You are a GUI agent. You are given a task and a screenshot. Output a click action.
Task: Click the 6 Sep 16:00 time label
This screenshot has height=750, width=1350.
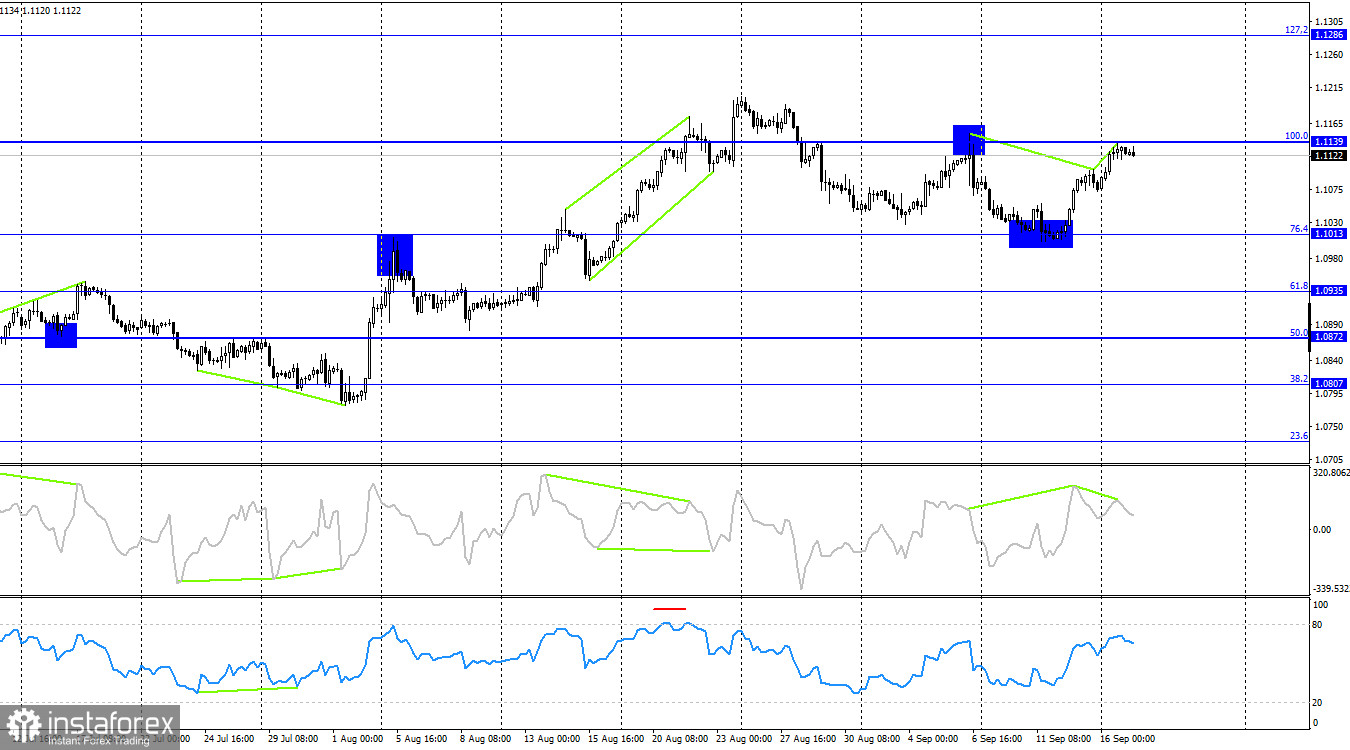click(996, 739)
